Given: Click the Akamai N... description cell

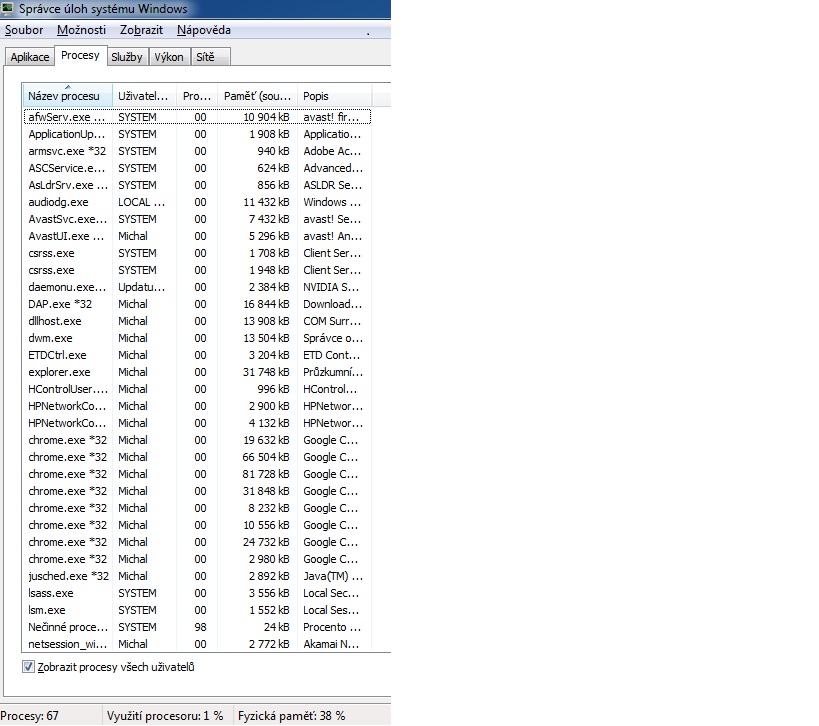Looking at the screenshot, I should pos(331,644).
